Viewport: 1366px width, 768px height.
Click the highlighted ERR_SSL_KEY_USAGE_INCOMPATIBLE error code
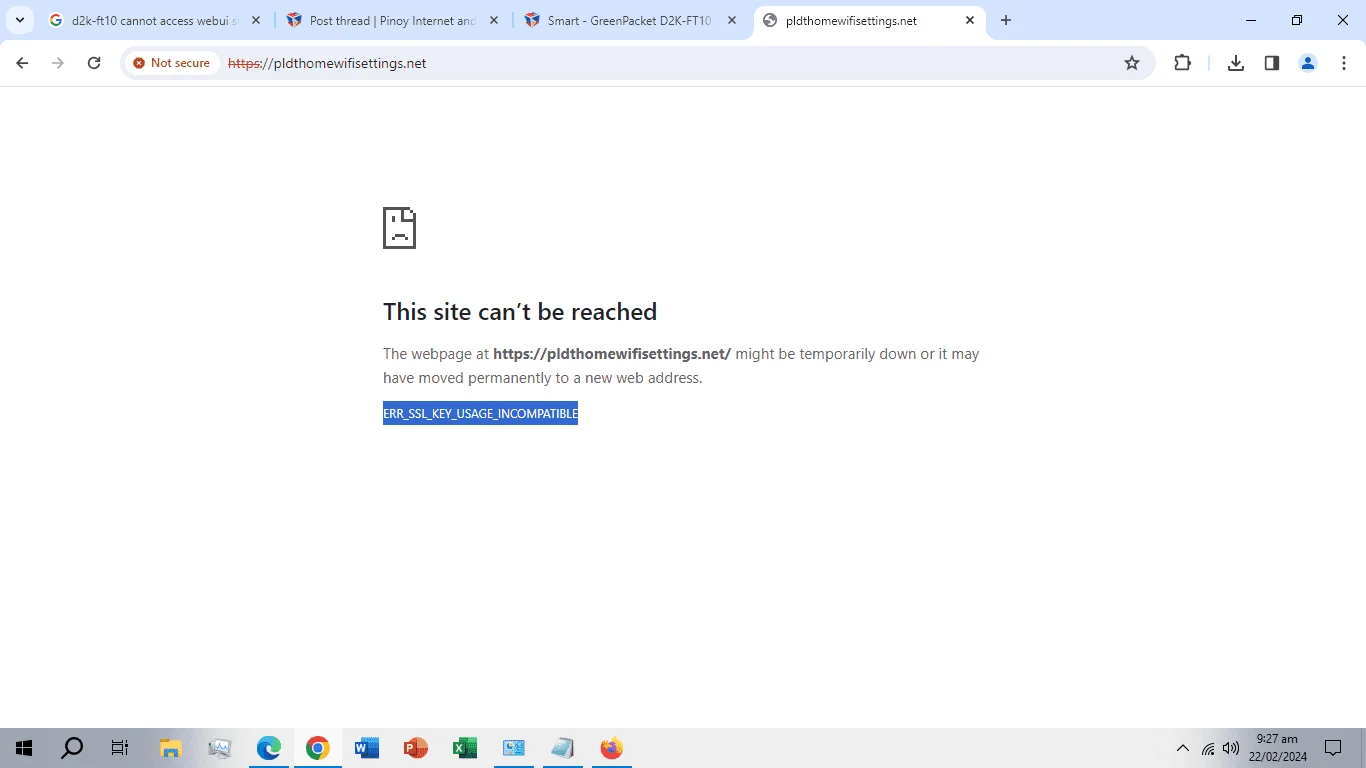[x=480, y=414]
